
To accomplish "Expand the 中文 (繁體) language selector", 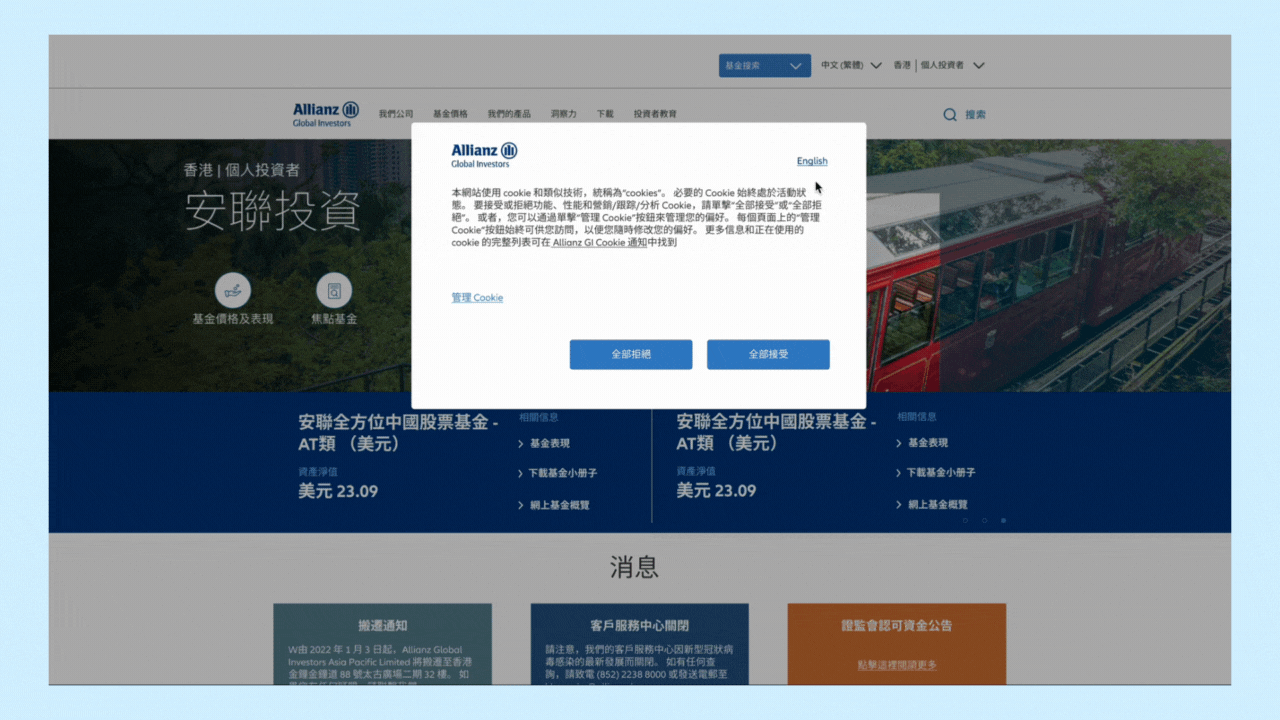I will point(851,65).
